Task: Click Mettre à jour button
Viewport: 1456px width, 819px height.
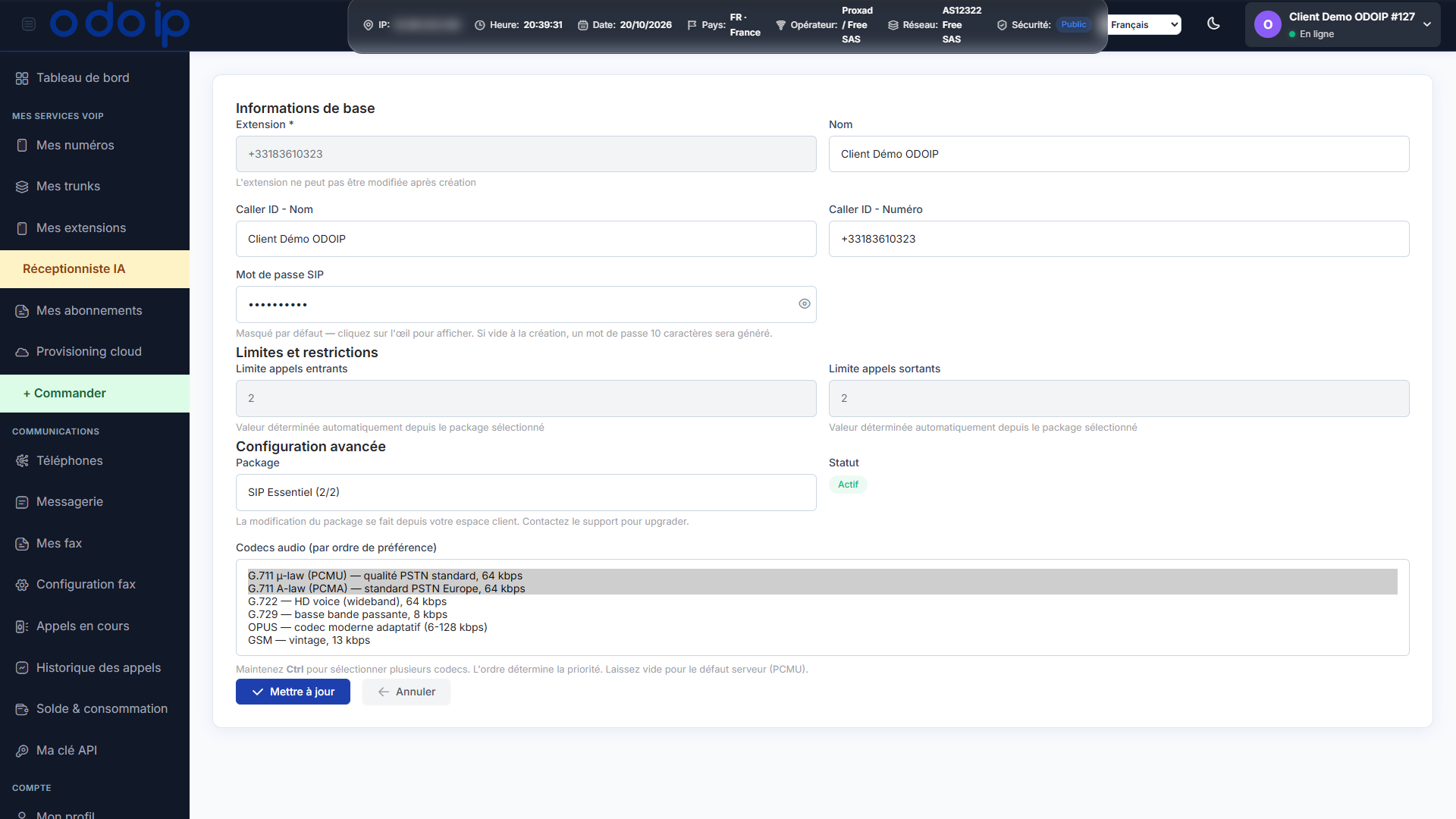Action: coord(293,692)
